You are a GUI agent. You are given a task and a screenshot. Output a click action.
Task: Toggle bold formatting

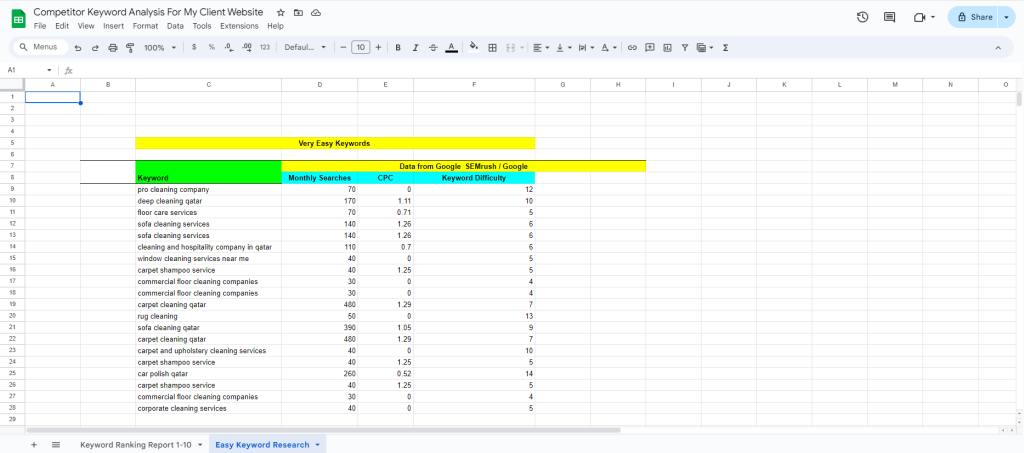(398, 47)
